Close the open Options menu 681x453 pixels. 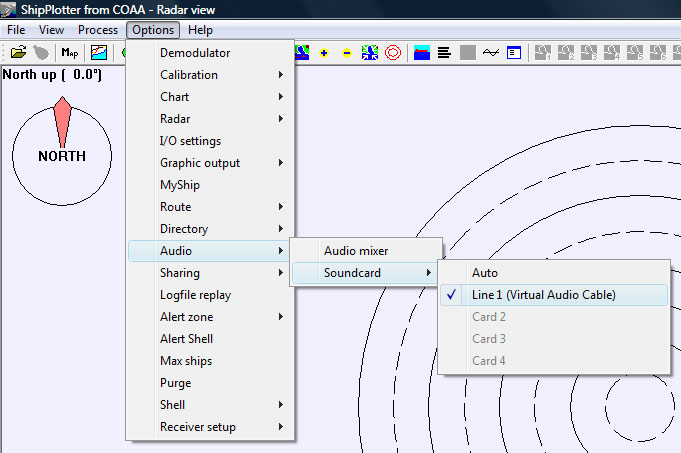click(x=153, y=30)
